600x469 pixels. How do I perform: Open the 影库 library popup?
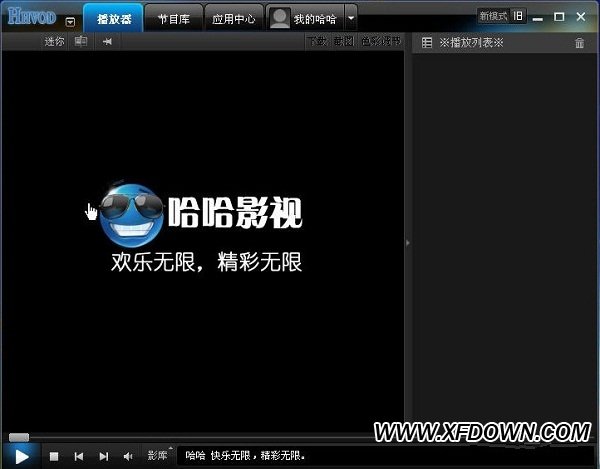[159, 455]
